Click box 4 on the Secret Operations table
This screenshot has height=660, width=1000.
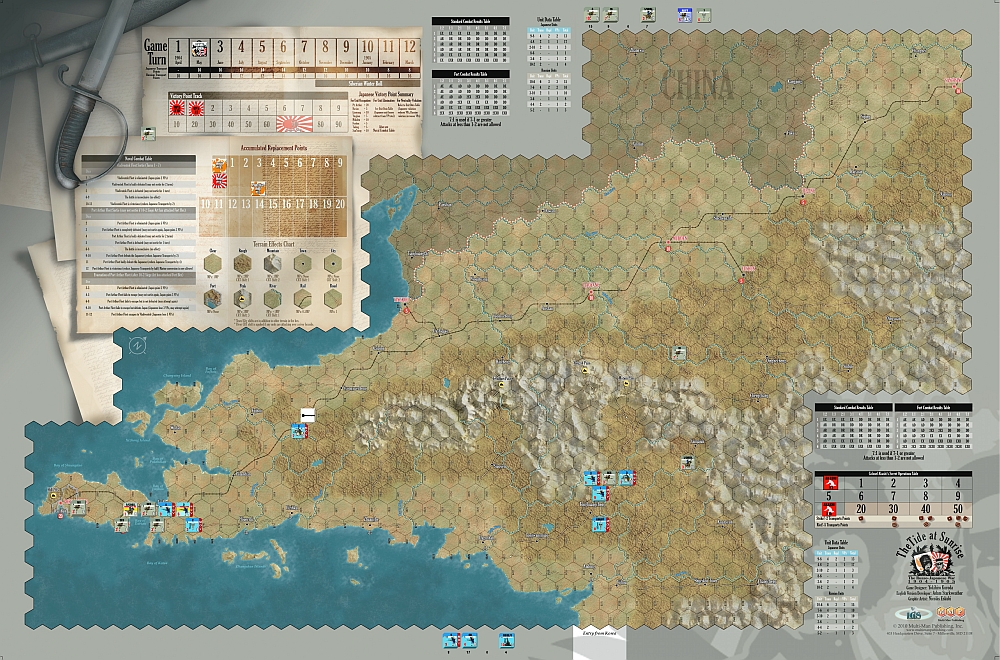click(x=957, y=483)
